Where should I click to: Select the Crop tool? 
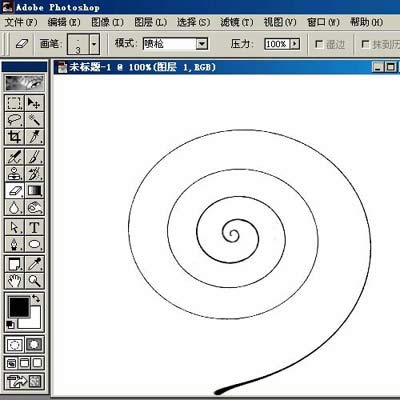coord(14,137)
